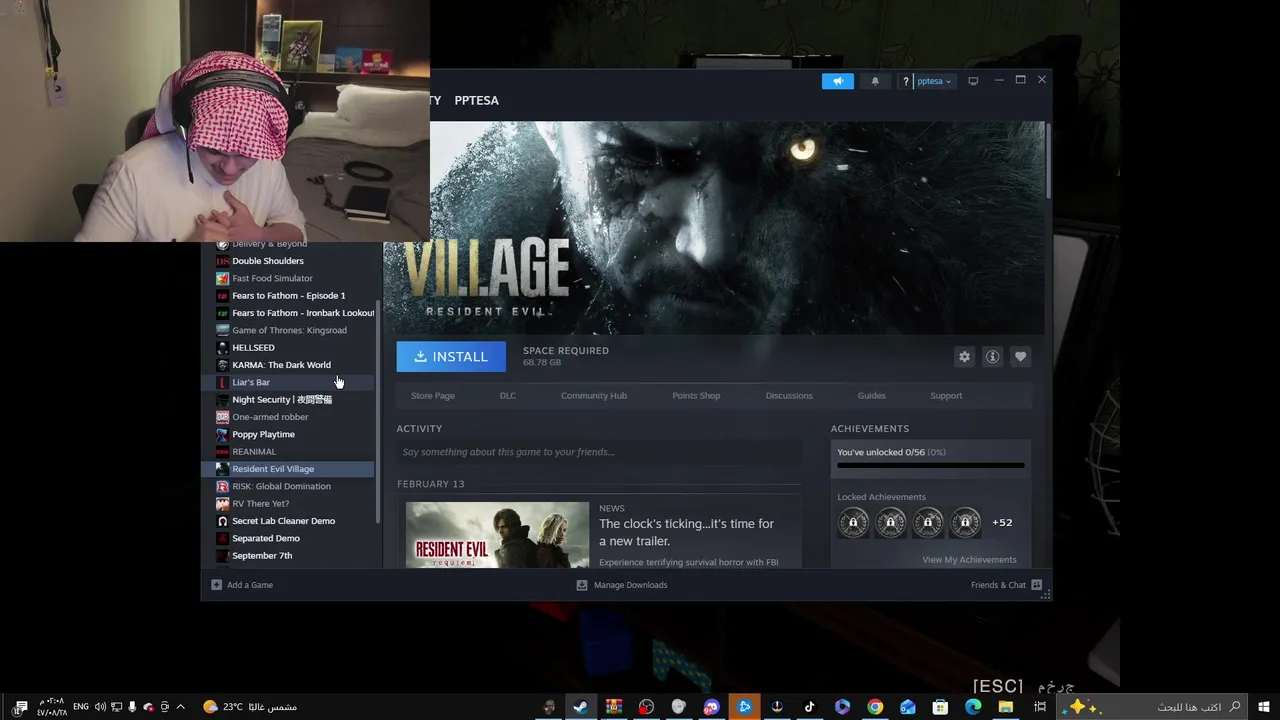This screenshot has width=1280, height=720.
Task: Open the Community Hub tab
Action: pos(594,396)
